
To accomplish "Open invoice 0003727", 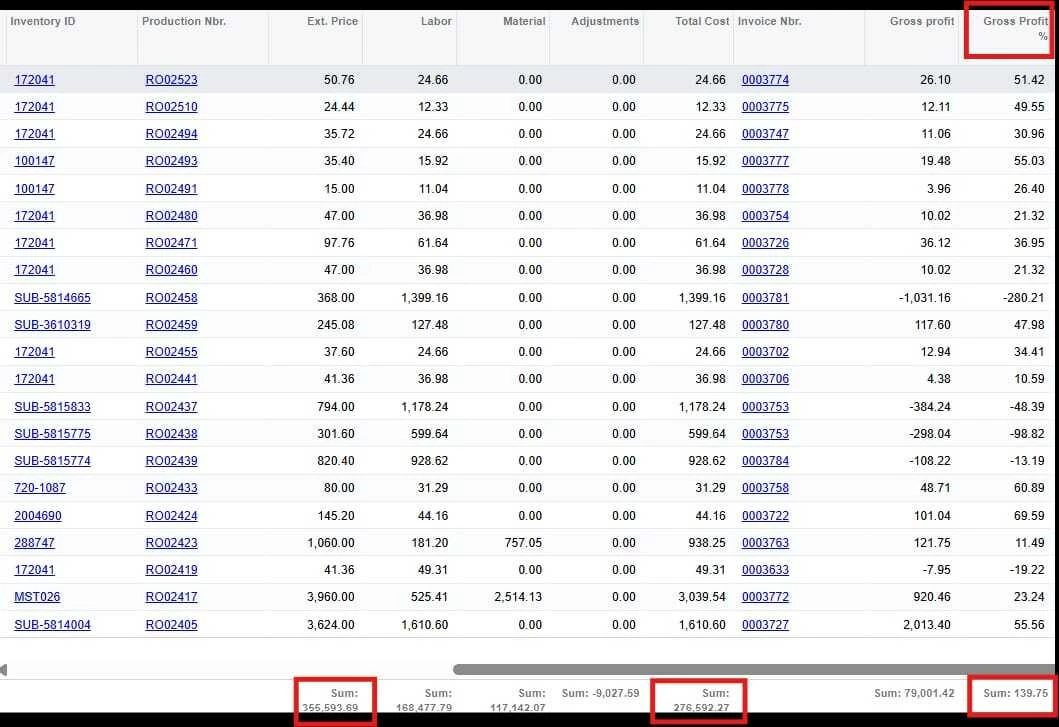I will 765,624.
